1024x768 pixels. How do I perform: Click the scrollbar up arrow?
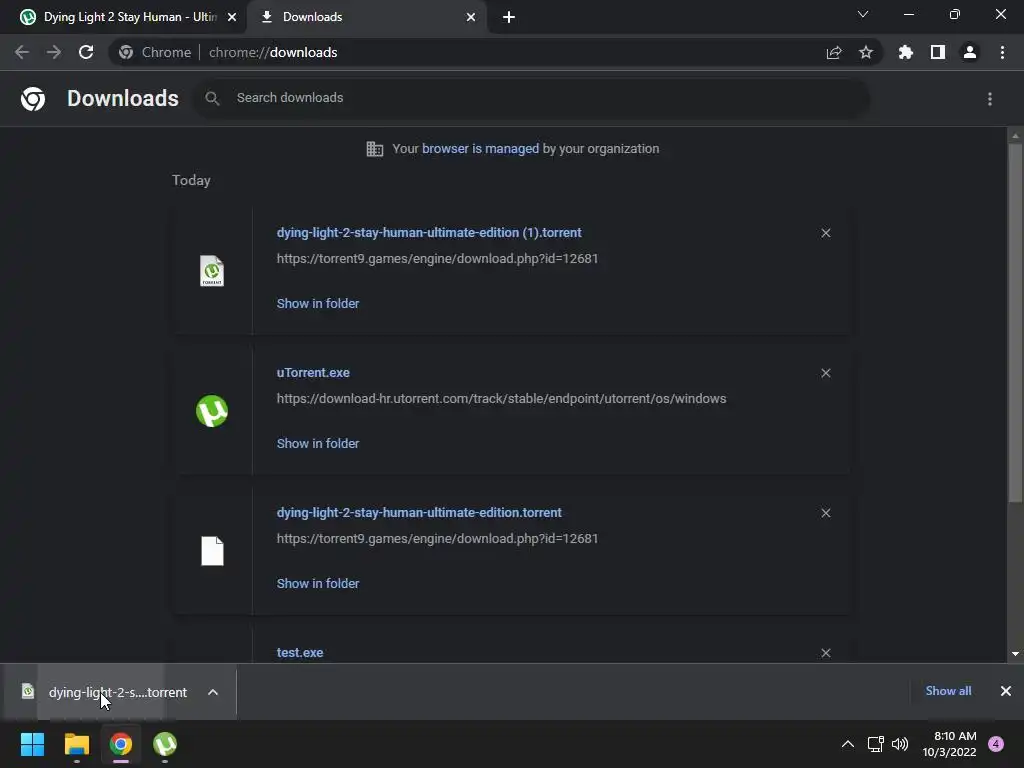1015,136
